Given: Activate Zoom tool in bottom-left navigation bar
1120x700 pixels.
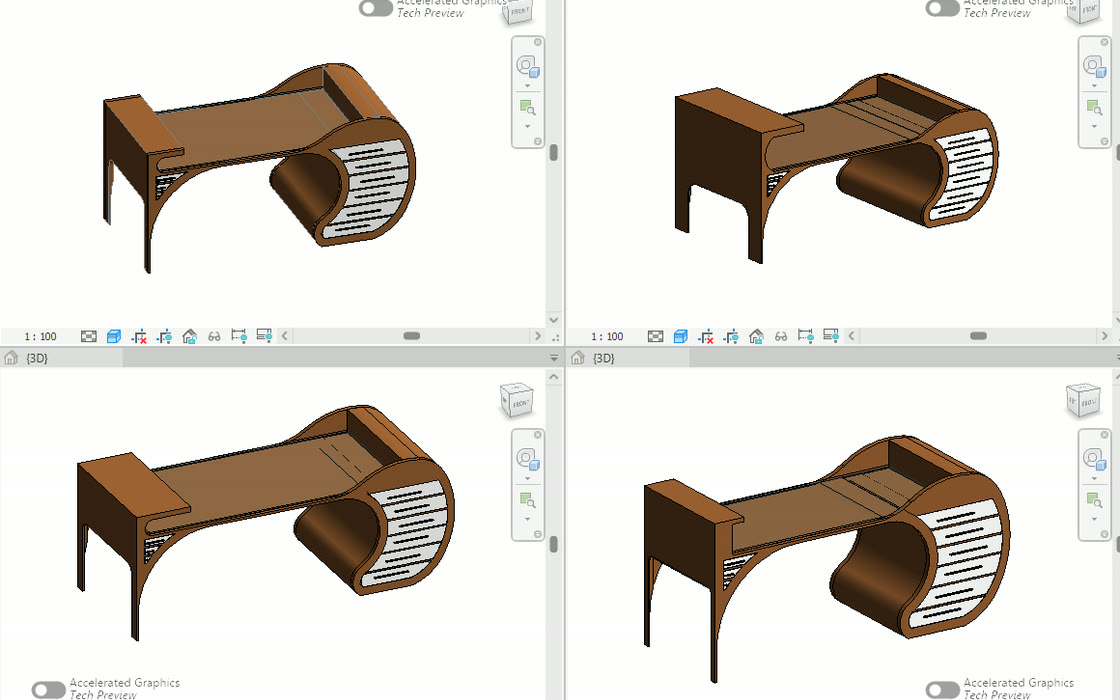Looking at the screenshot, I should pyautogui.click(x=528, y=500).
